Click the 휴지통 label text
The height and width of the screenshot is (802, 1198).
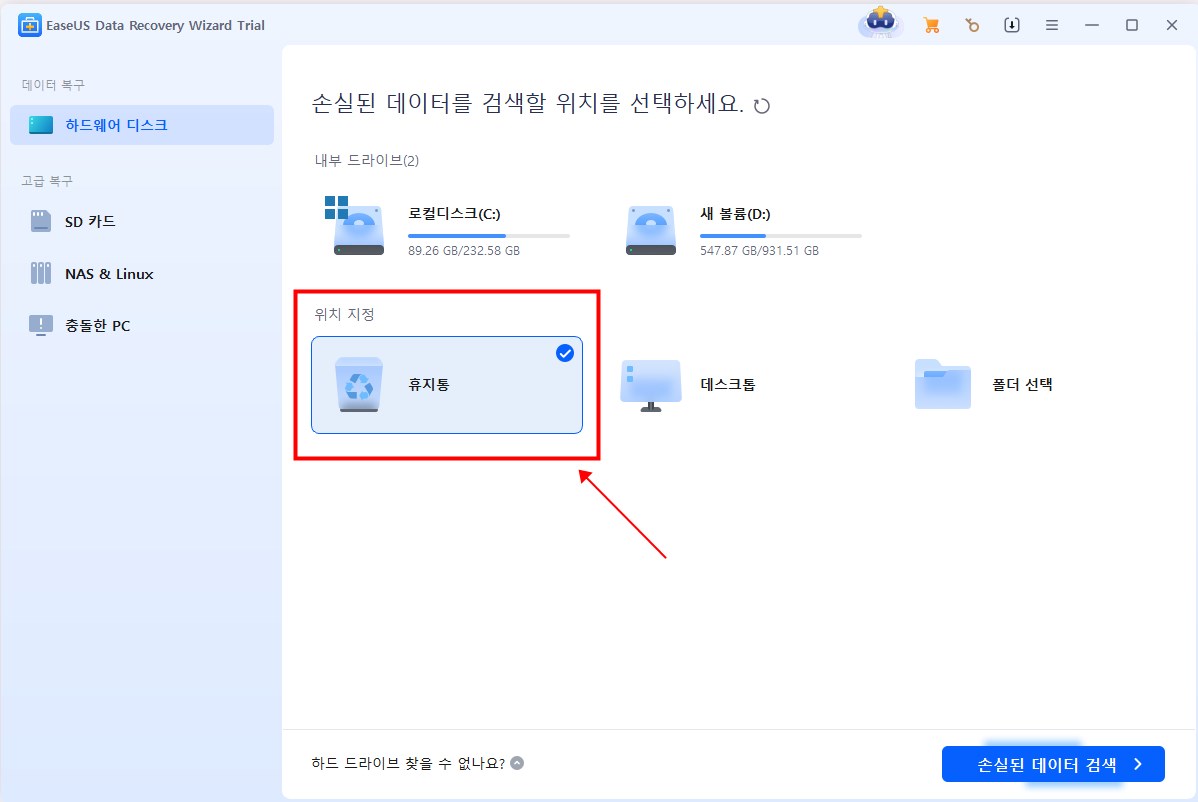(x=429, y=384)
